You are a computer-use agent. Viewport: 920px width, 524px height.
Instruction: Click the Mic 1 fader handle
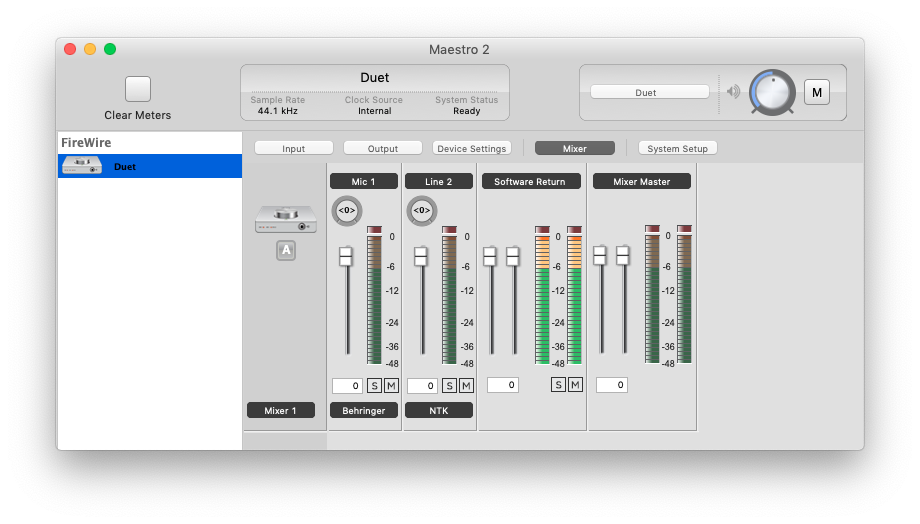pyautogui.click(x=346, y=256)
